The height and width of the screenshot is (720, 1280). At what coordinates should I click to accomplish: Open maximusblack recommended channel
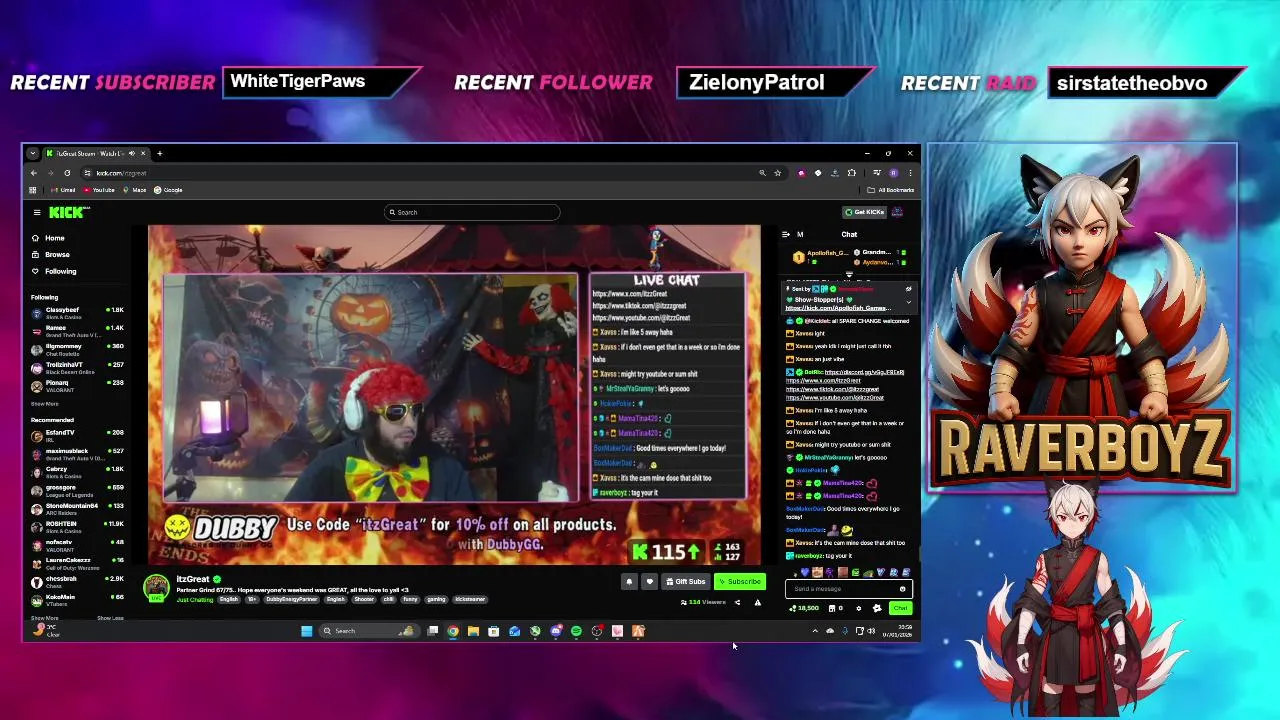pos(78,454)
